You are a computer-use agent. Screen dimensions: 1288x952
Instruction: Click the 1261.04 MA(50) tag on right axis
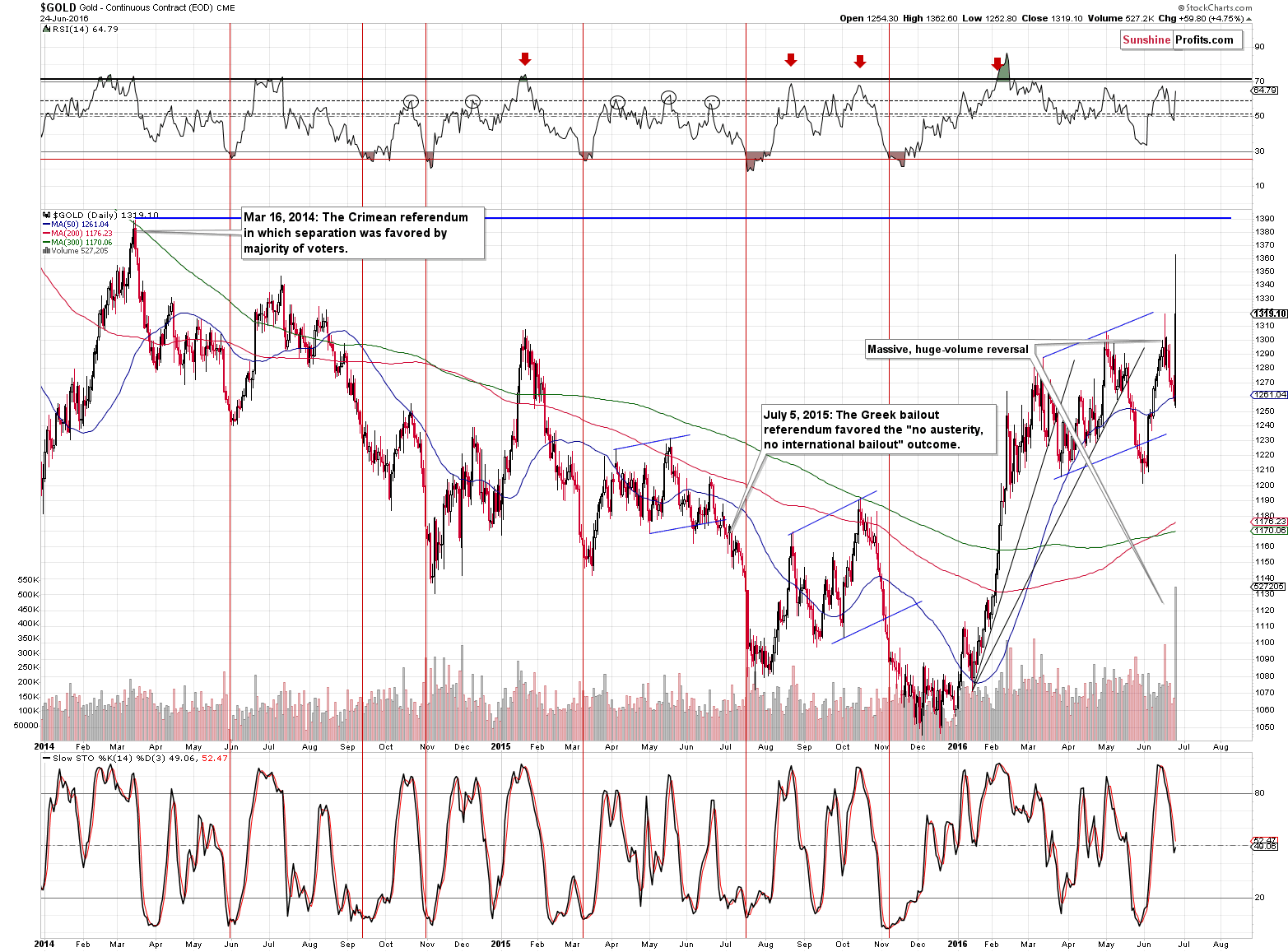[x=1269, y=395]
